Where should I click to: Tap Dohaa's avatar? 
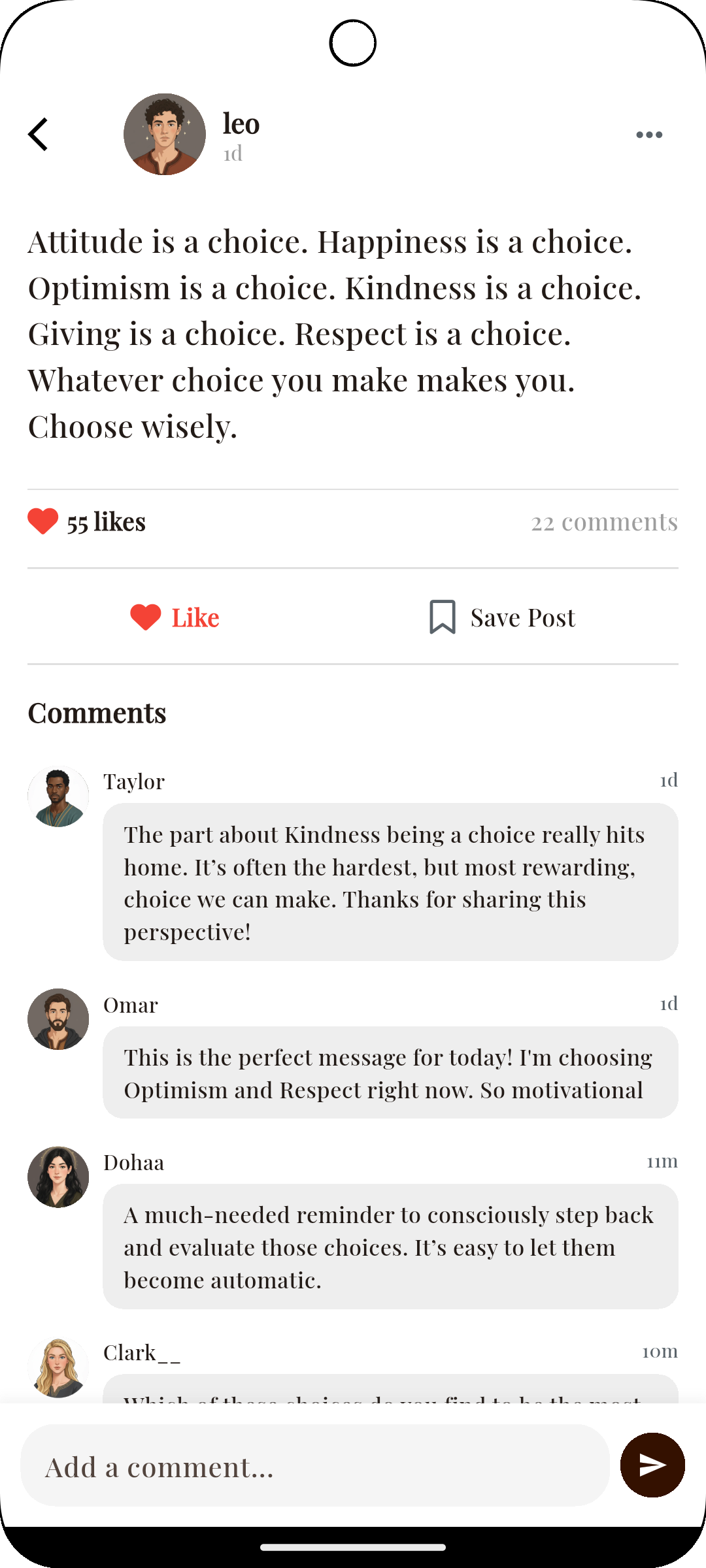point(58,1177)
